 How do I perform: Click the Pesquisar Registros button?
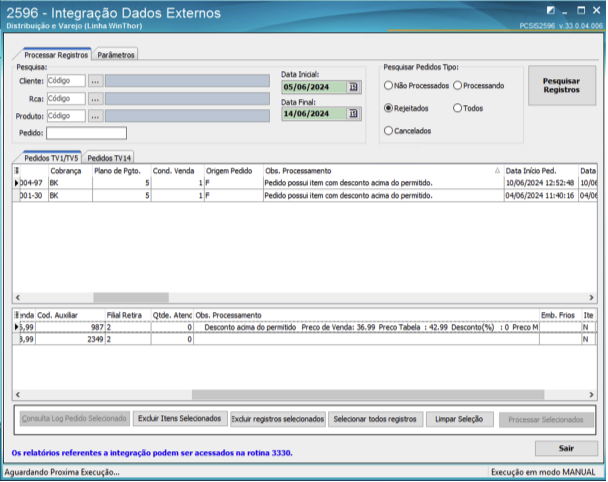click(x=561, y=85)
